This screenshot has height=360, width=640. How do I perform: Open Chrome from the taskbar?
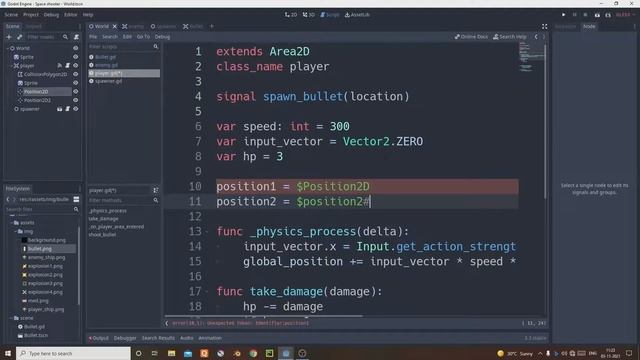point(253,353)
